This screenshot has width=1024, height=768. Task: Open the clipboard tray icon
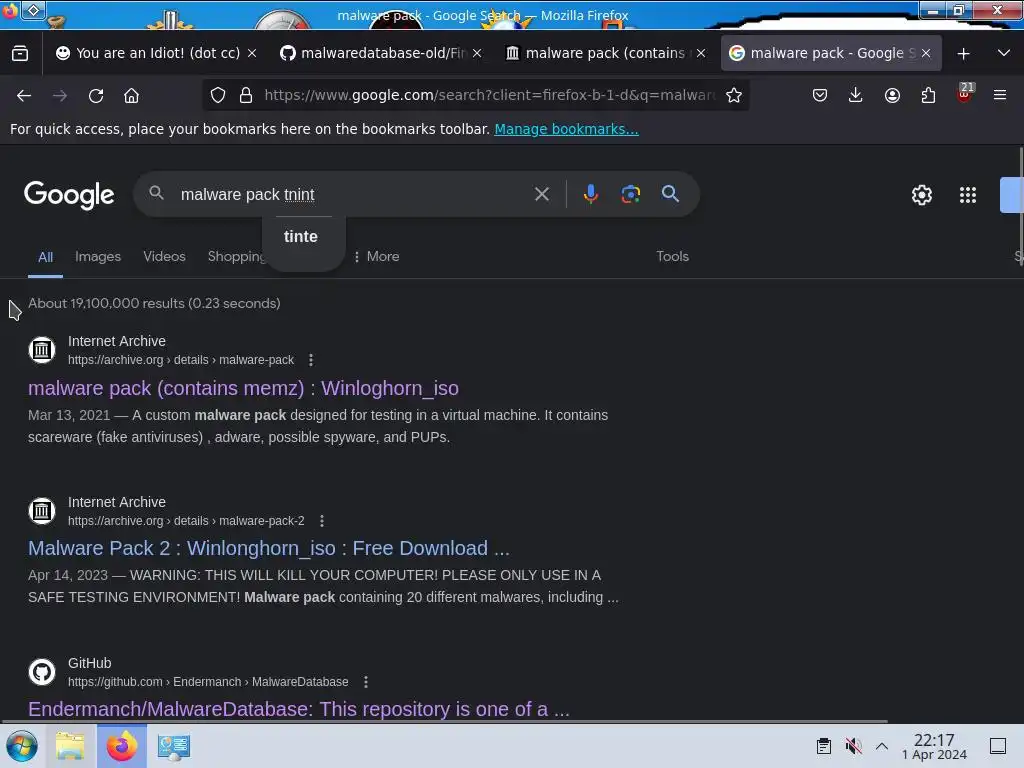pos(824,746)
